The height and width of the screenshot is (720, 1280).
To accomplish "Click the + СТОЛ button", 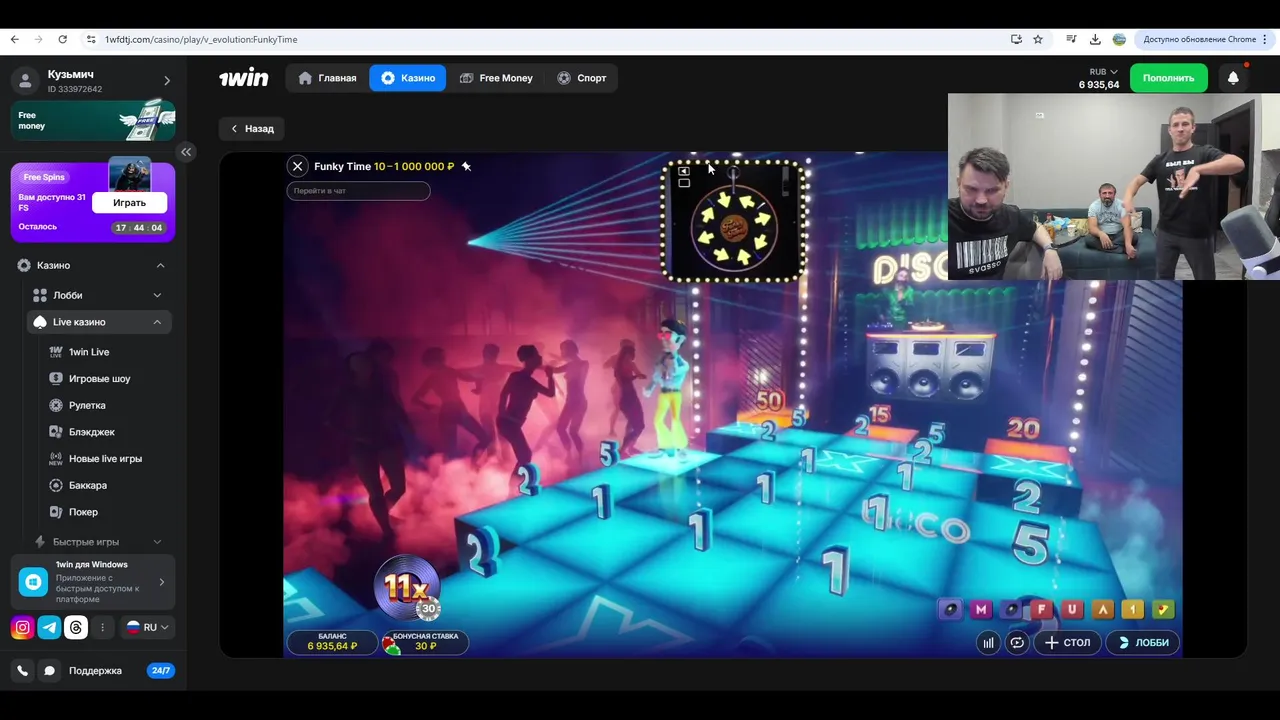I will tap(1067, 643).
